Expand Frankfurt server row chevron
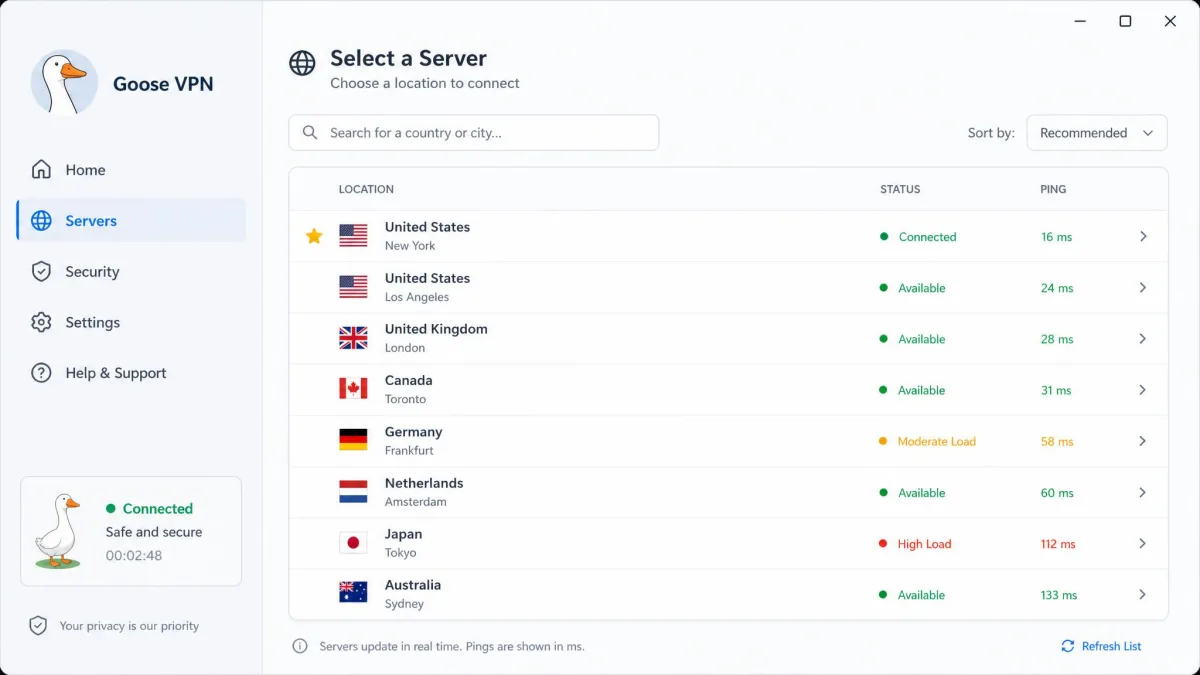The height and width of the screenshot is (675, 1200). 1143,440
